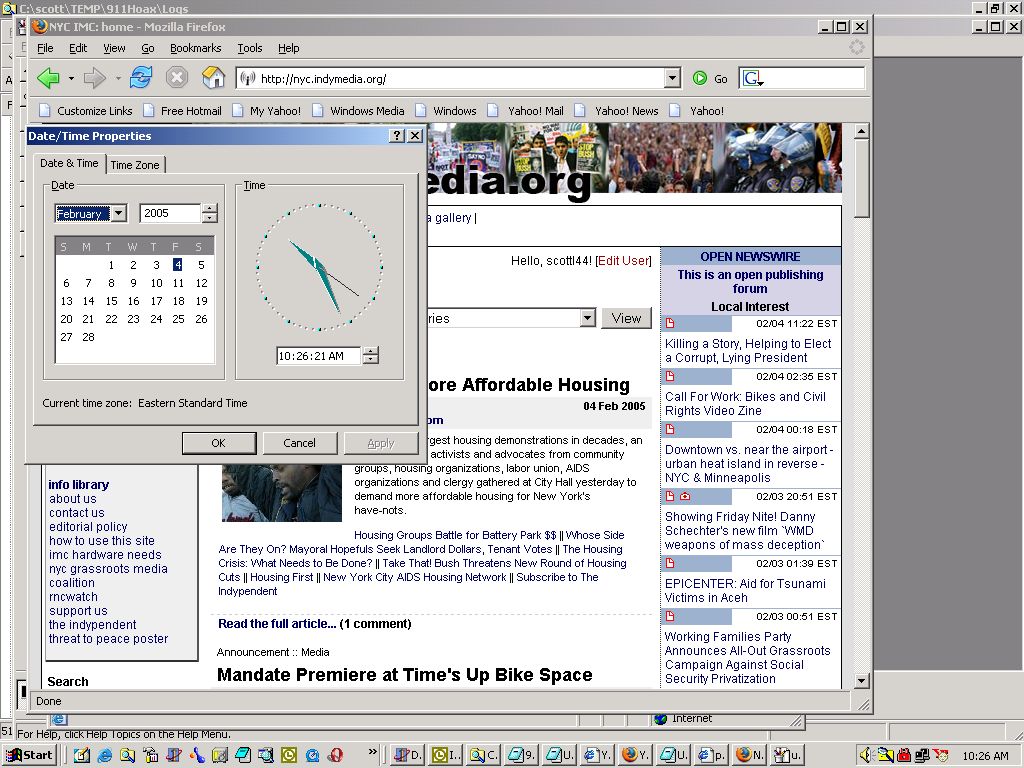Open the Bookmarks menu
The image size is (1024, 768).
[x=195, y=48]
